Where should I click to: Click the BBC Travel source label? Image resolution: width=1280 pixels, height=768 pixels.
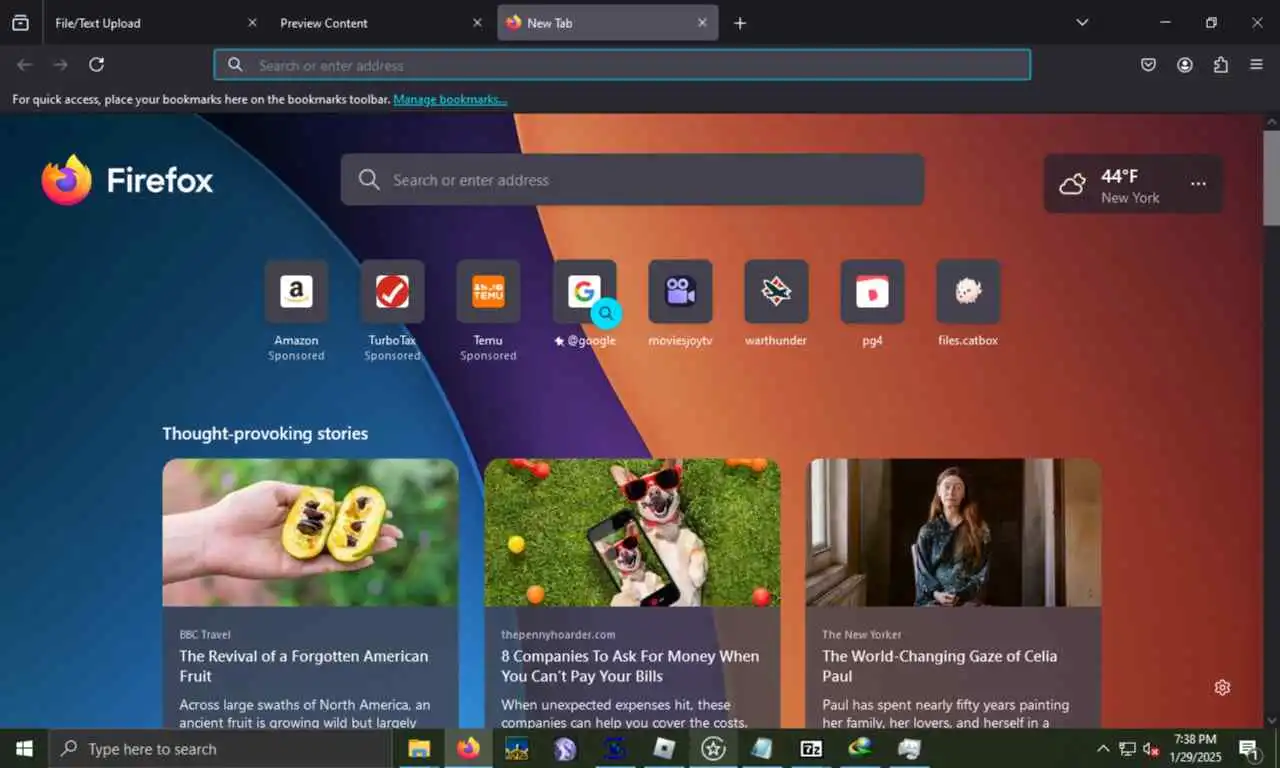click(205, 634)
